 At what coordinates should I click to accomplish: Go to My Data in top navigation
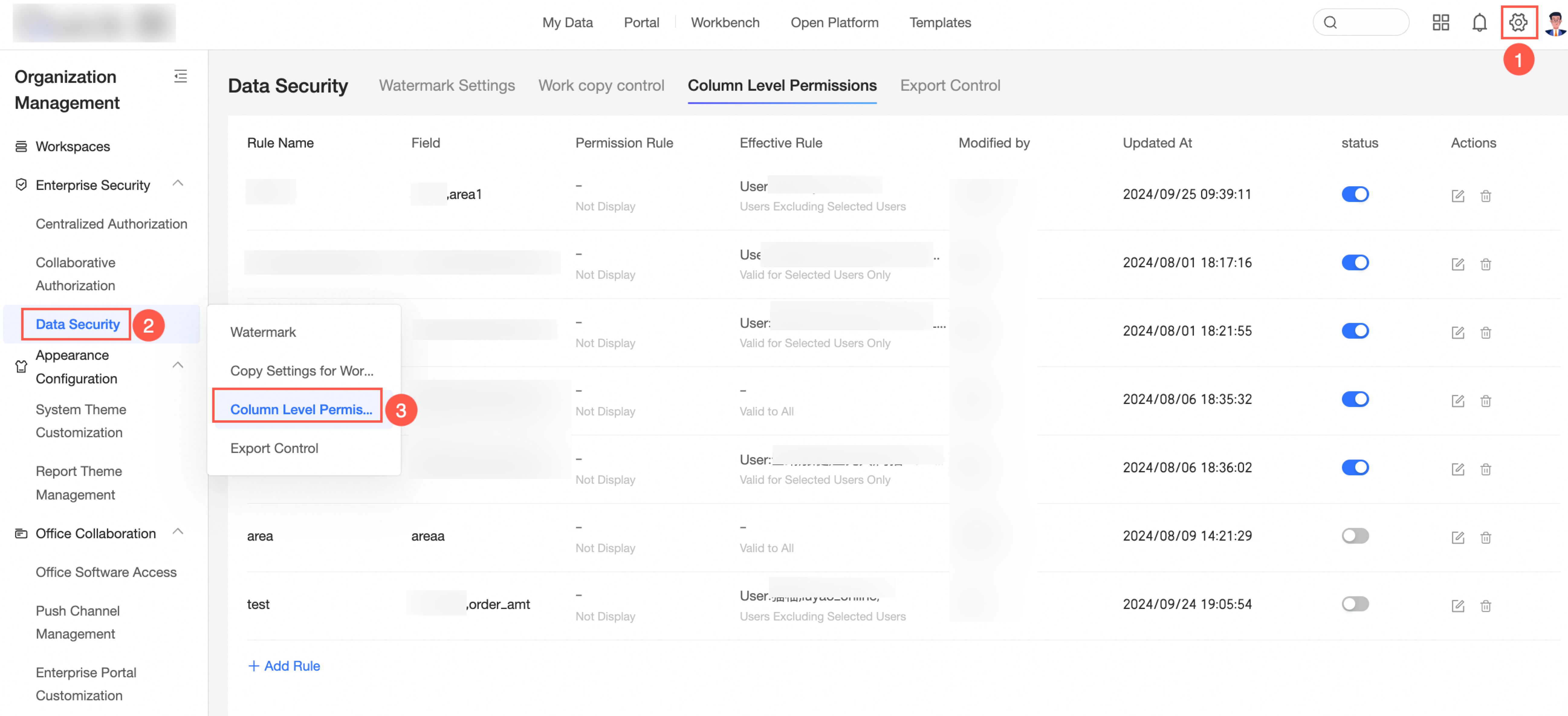click(567, 23)
